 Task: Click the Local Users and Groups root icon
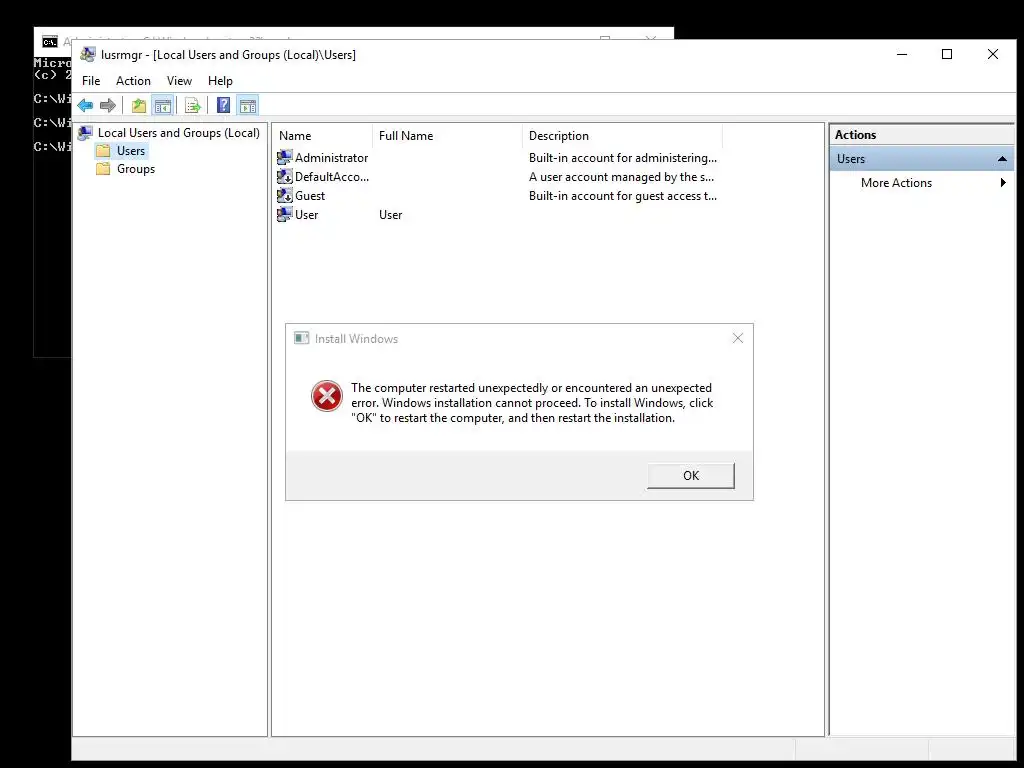pos(85,133)
